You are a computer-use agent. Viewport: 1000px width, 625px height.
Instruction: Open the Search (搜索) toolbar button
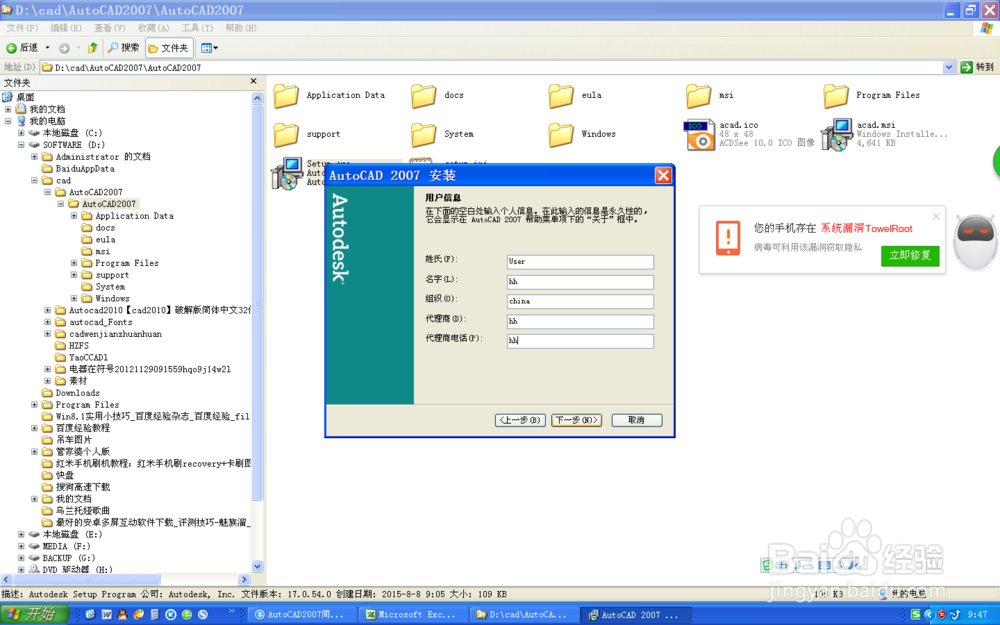(x=124, y=48)
